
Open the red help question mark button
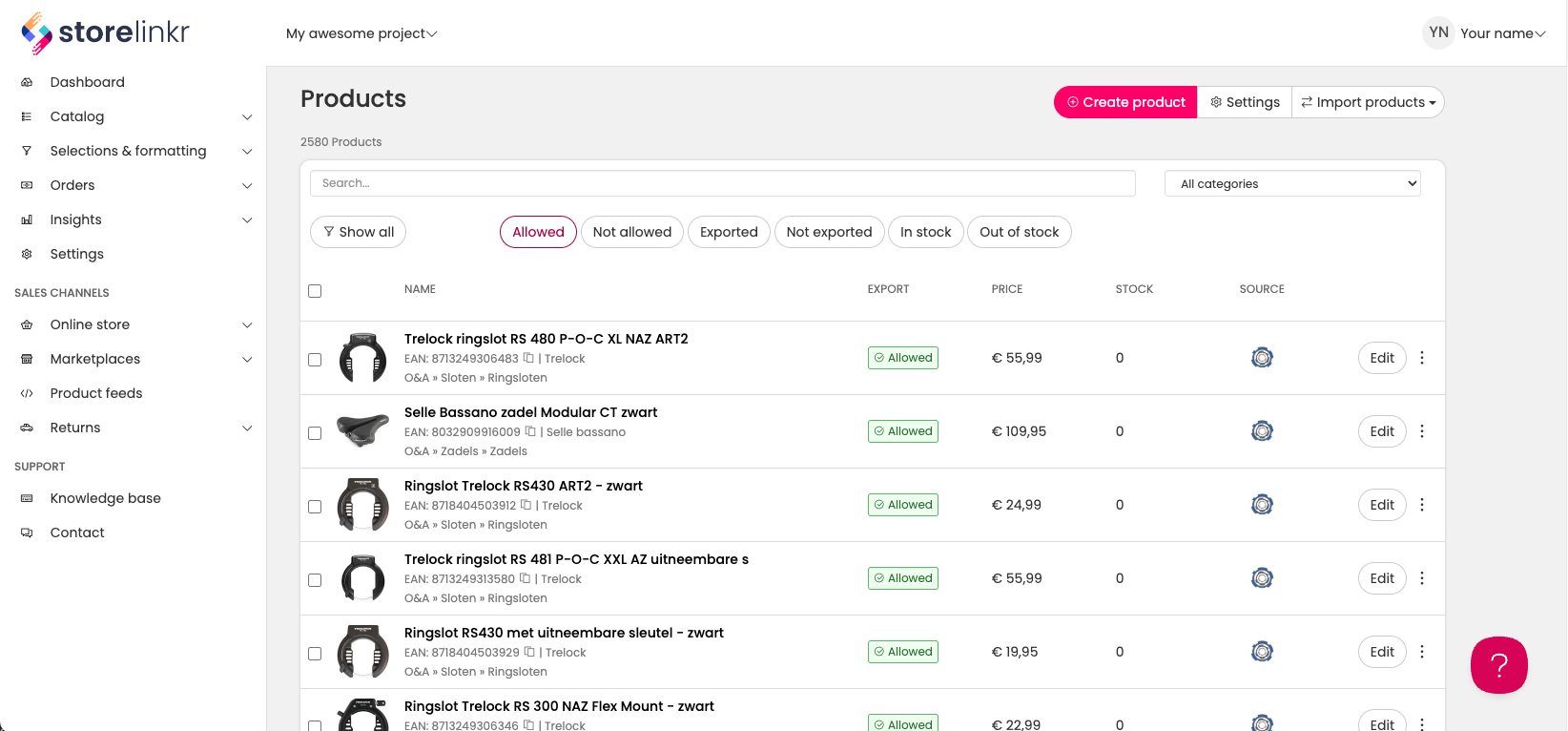[x=1499, y=665]
